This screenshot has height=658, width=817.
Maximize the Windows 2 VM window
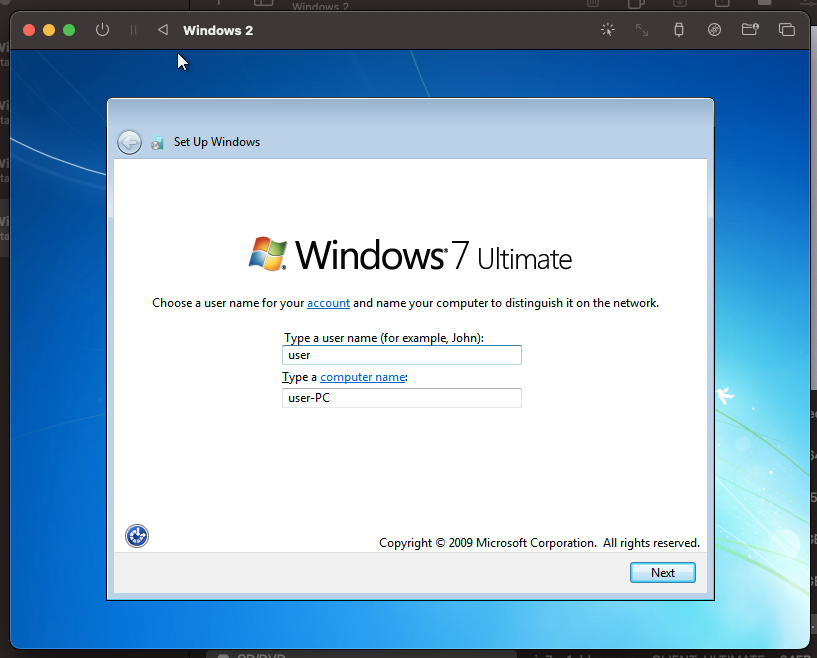69,30
